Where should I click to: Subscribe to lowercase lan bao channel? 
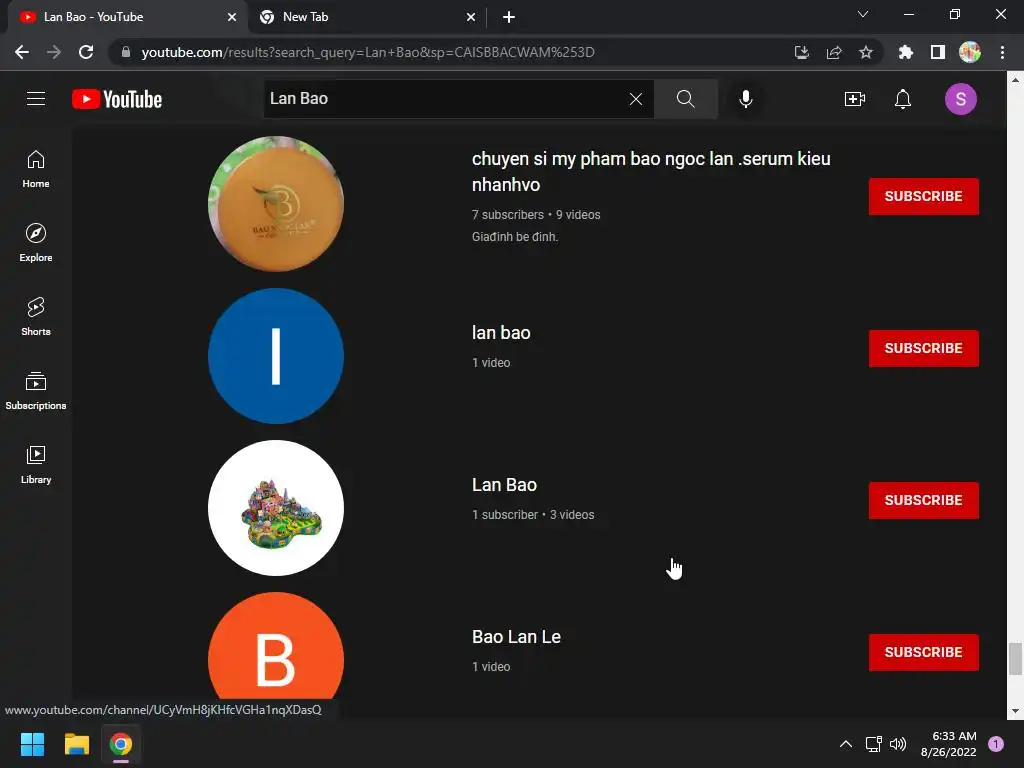point(923,348)
